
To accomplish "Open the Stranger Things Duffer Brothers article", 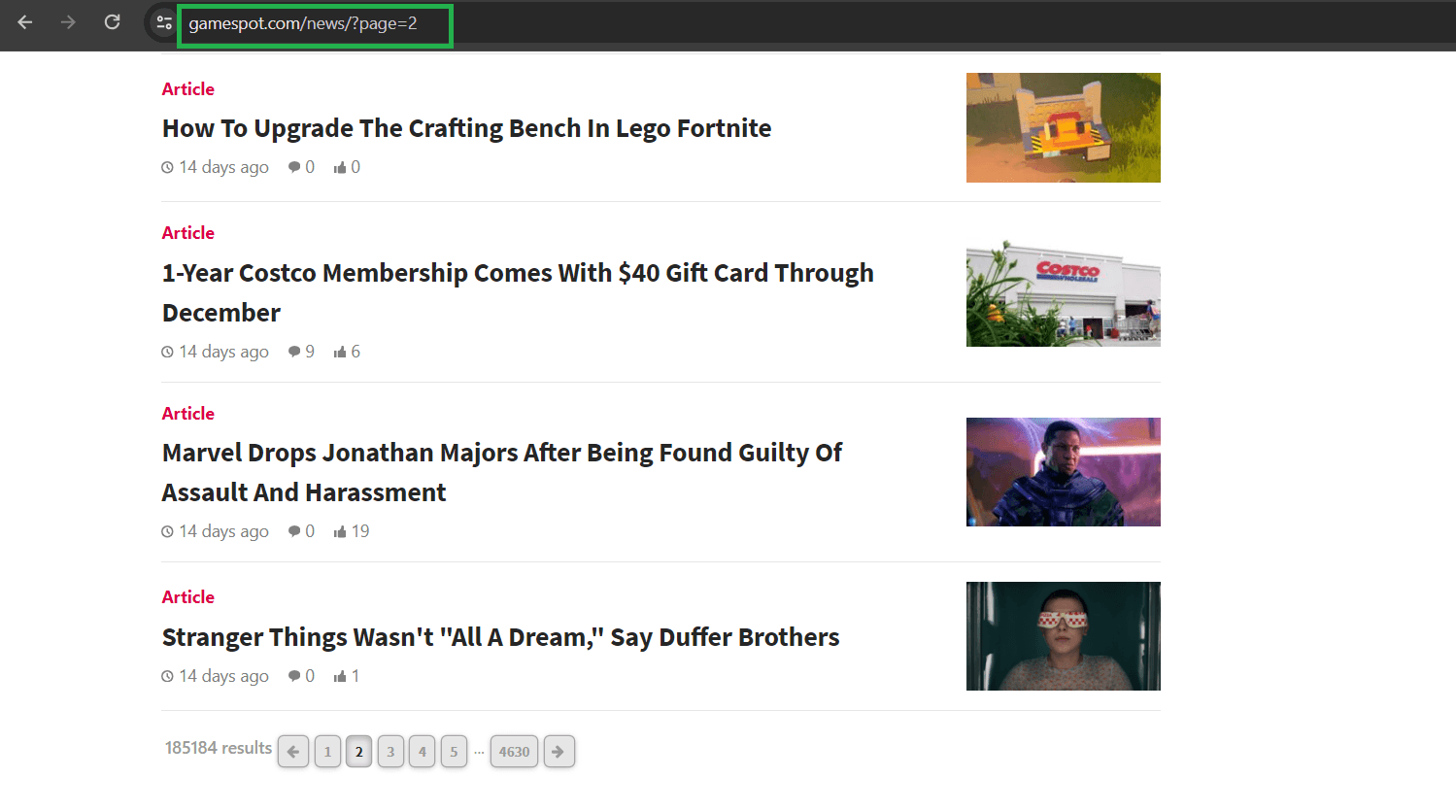I will [x=500, y=637].
